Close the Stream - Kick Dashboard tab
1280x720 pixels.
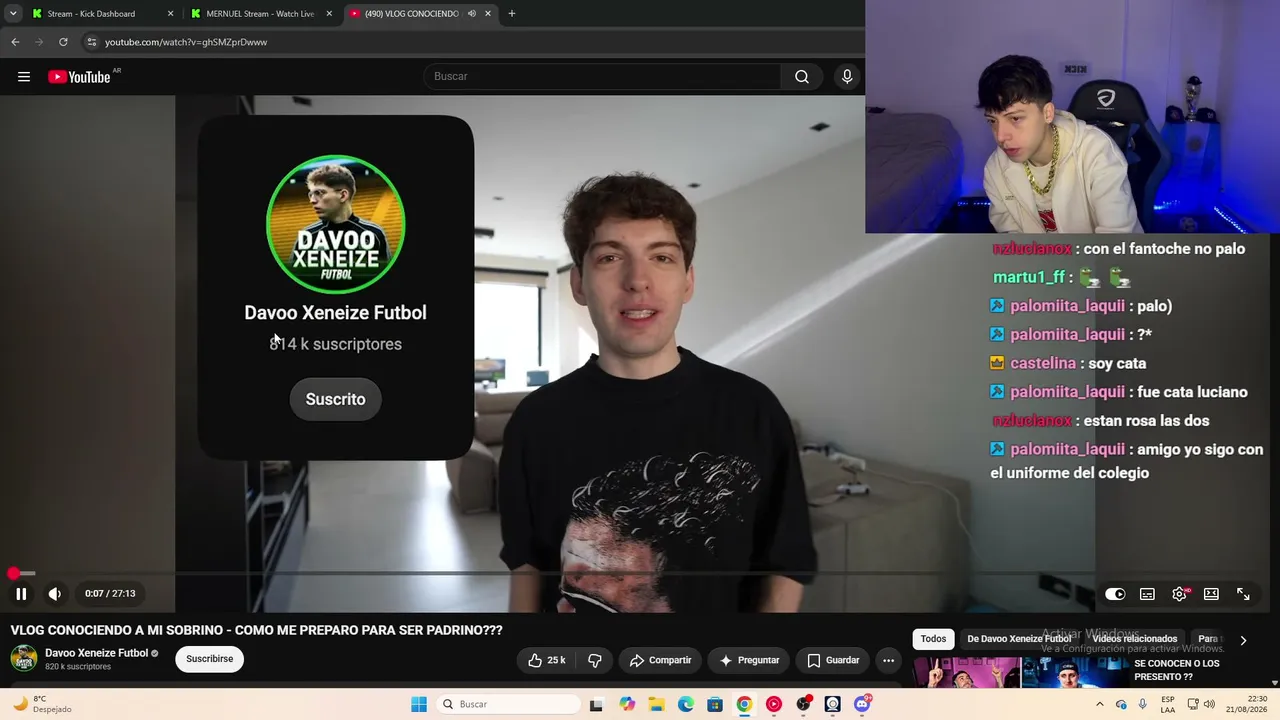pyautogui.click(x=170, y=14)
